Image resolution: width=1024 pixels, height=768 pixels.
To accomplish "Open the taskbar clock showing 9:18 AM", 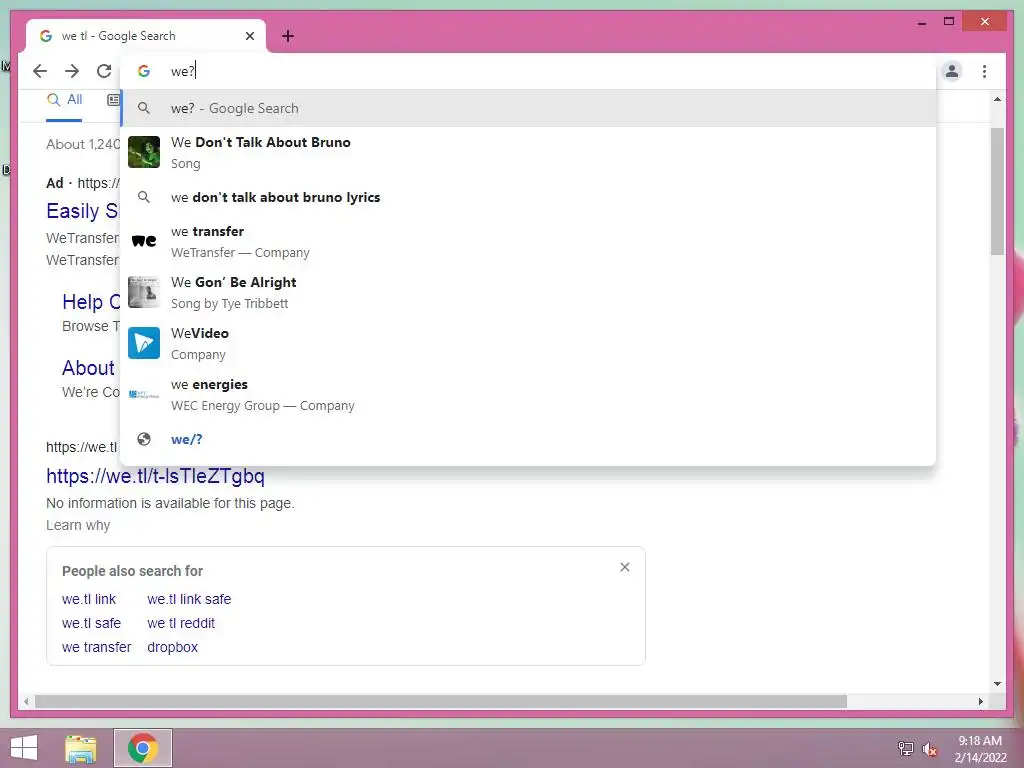I will (x=980, y=749).
